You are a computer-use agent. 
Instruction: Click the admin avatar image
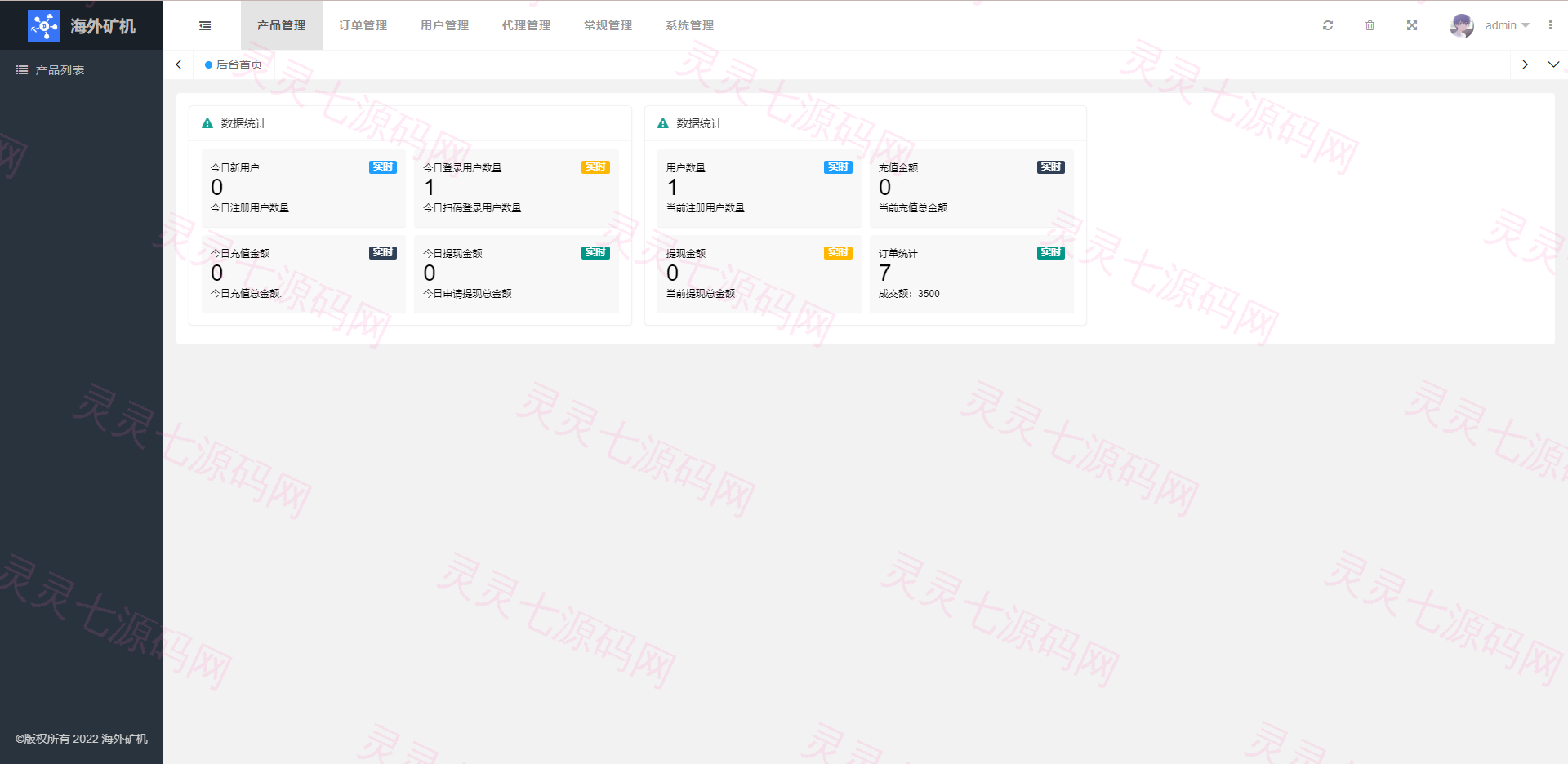(x=1462, y=25)
